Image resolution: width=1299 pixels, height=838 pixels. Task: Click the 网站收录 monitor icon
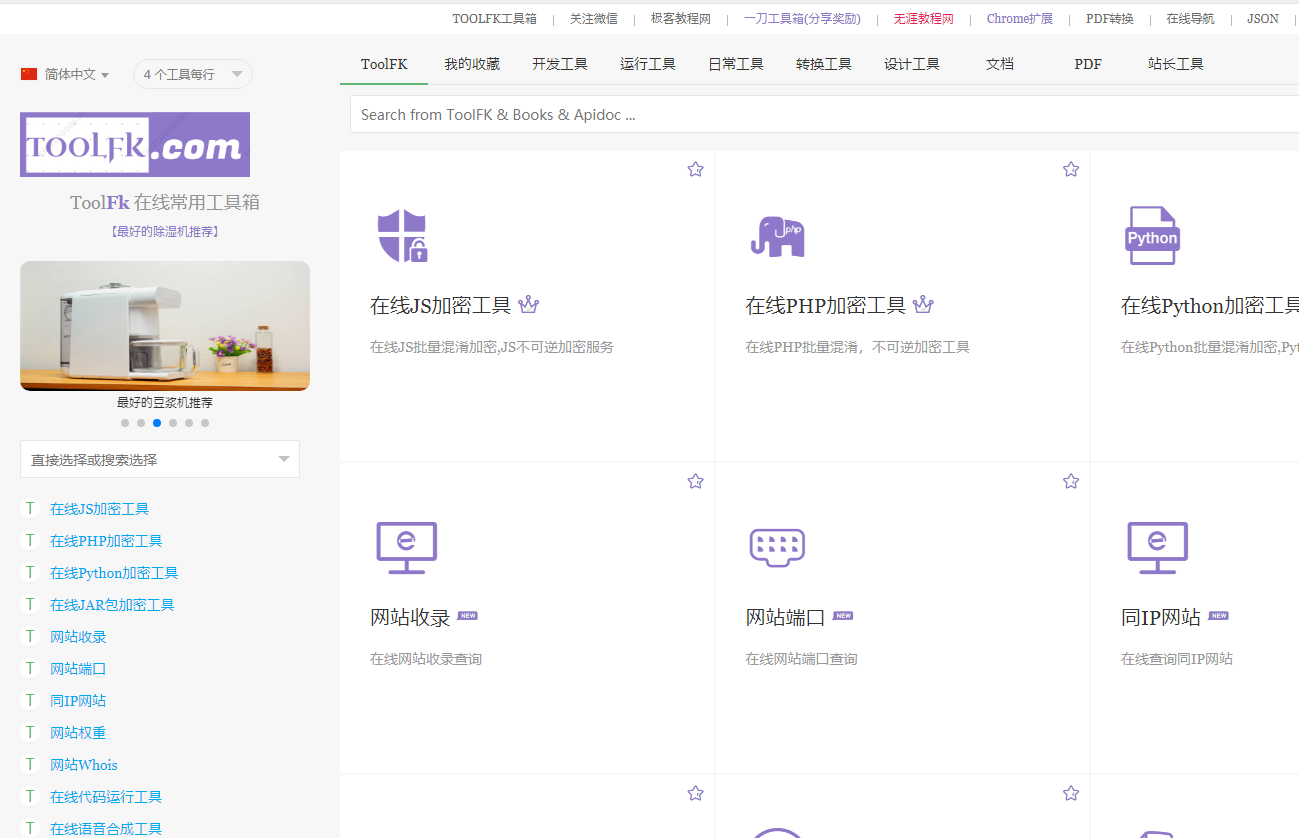[x=406, y=548]
